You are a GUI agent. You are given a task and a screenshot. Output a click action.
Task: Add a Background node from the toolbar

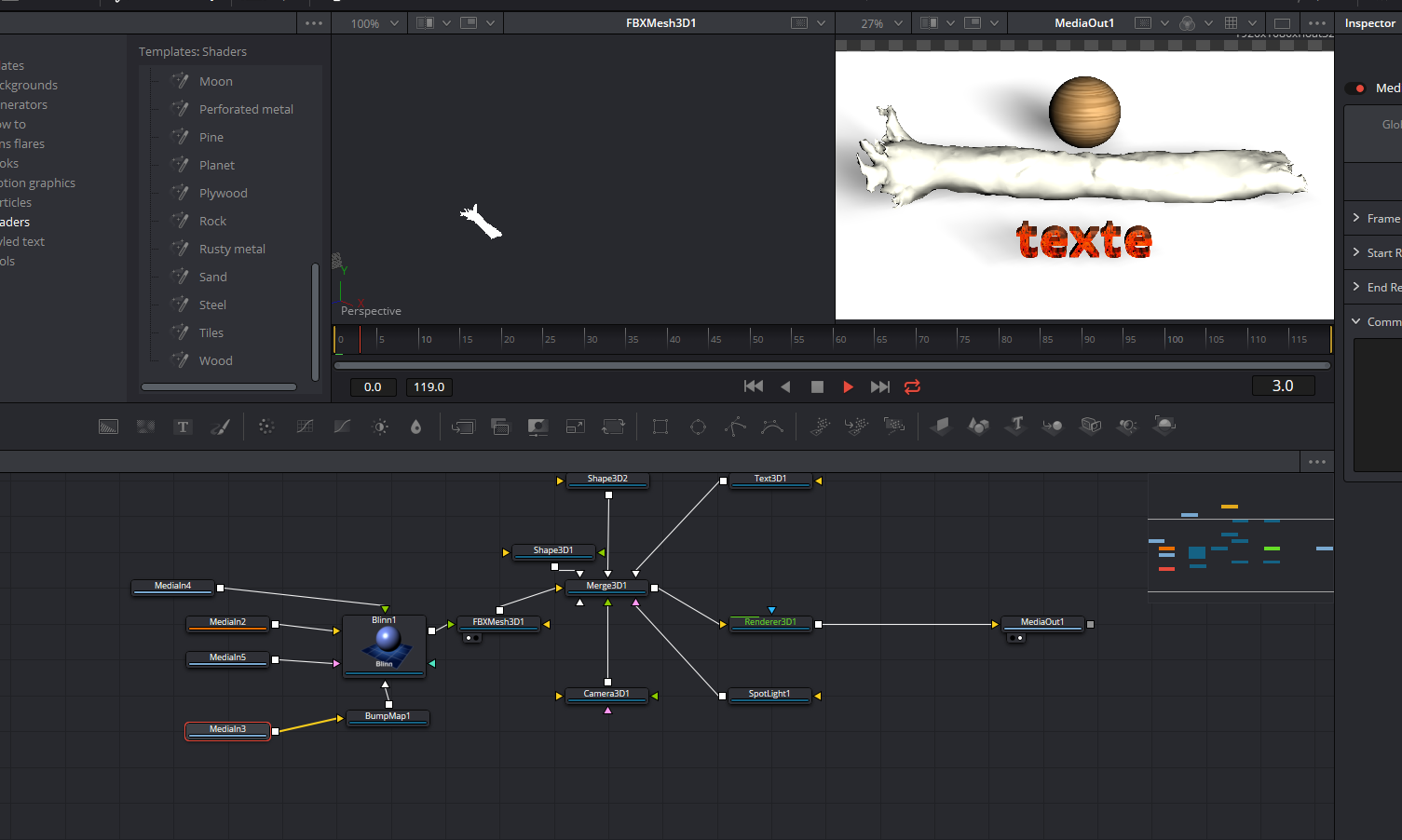(x=109, y=427)
